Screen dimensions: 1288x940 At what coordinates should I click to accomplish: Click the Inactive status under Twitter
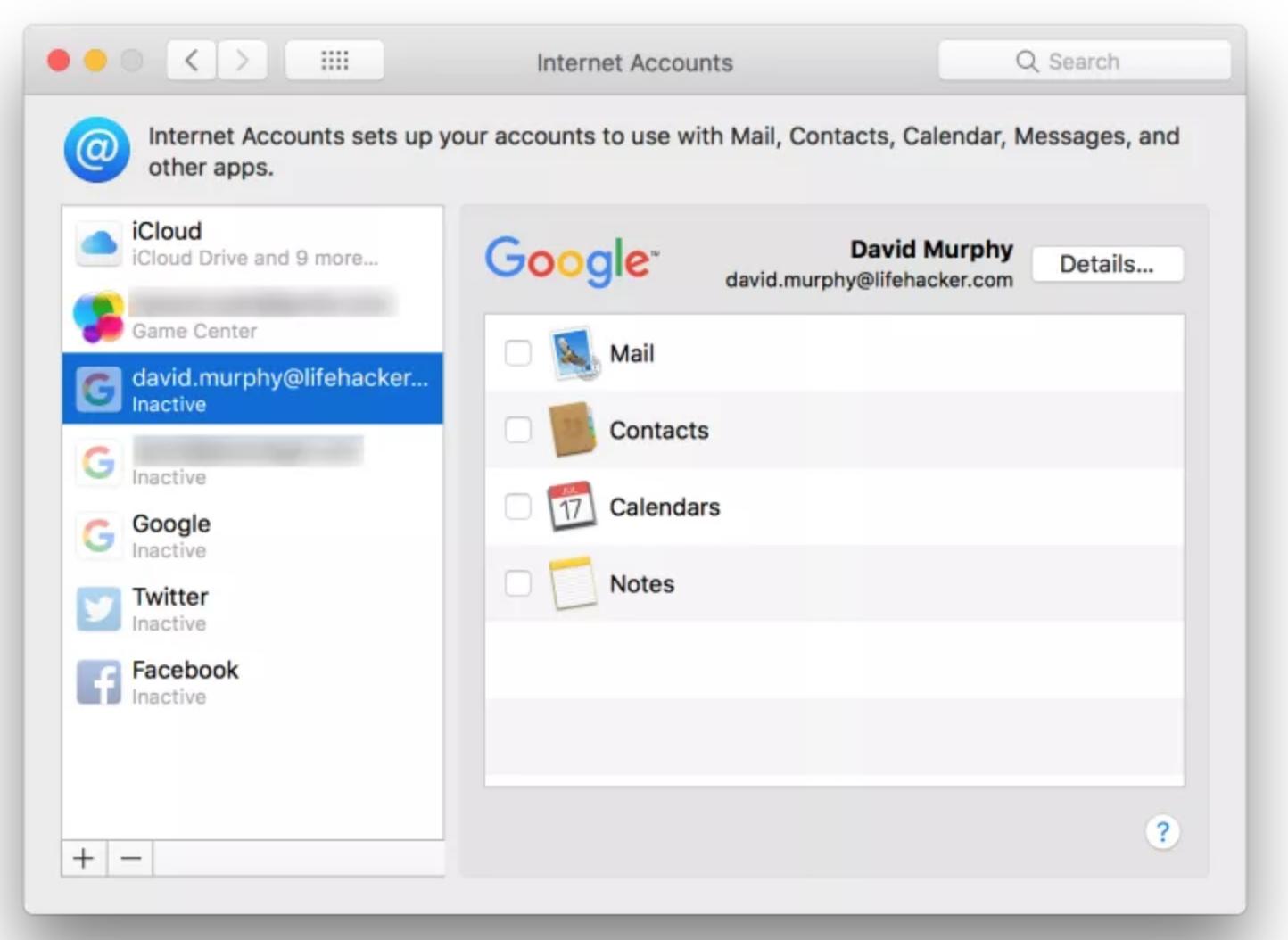(x=169, y=623)
